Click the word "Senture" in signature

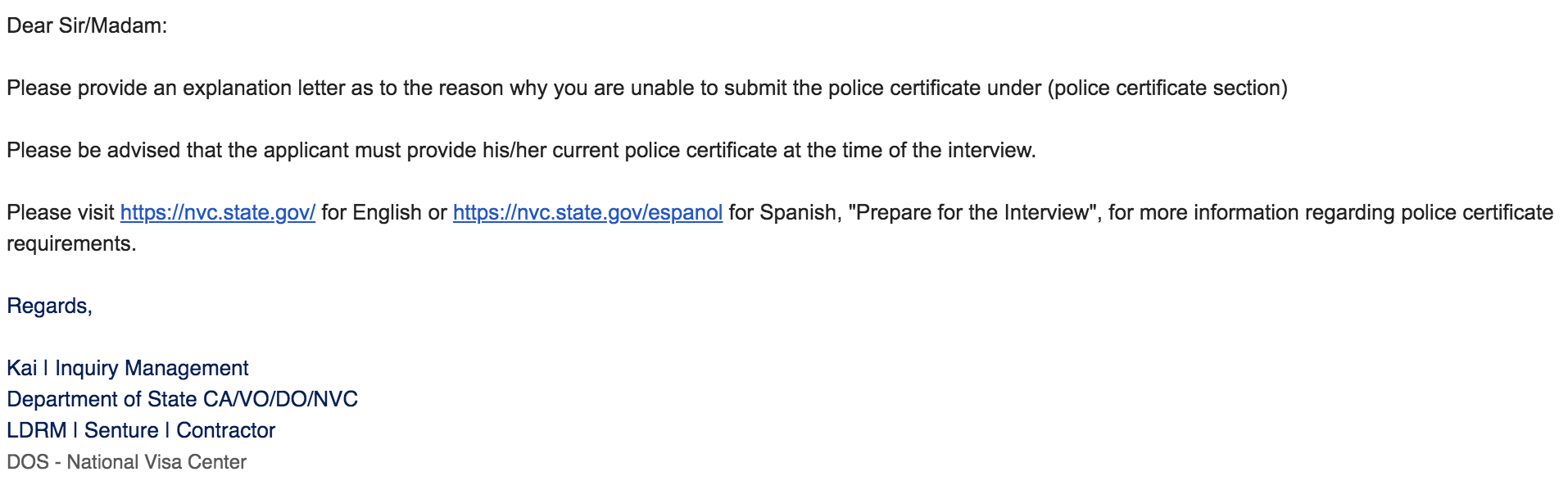(x=121, y=431)
